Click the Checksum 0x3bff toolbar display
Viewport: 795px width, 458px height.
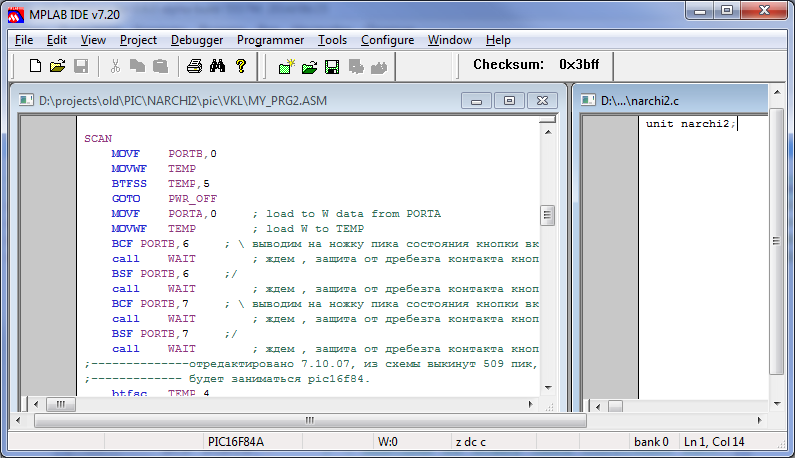[x=536, y=64]
